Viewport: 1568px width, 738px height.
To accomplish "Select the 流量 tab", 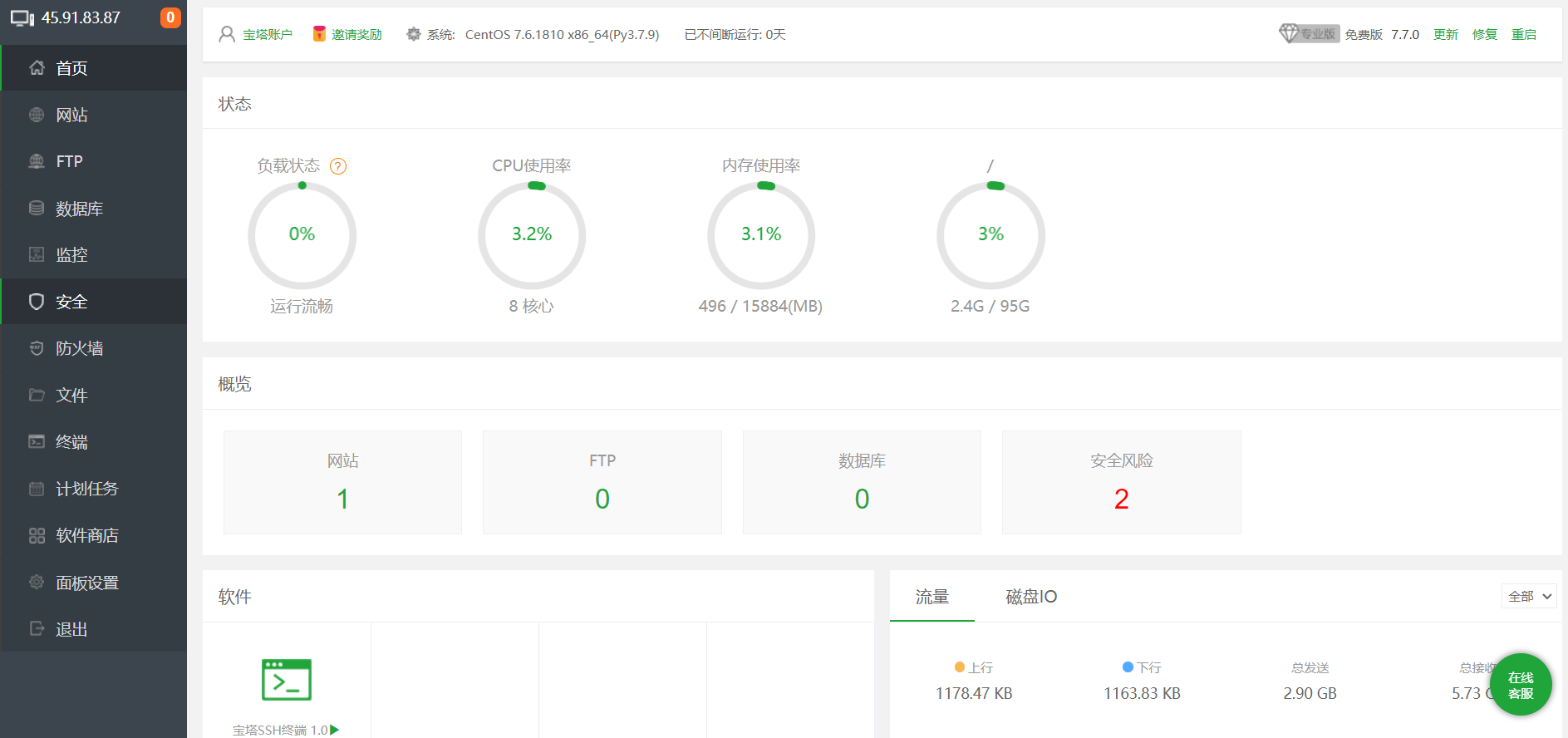I will pyautogui.click(x=931, y=597).
